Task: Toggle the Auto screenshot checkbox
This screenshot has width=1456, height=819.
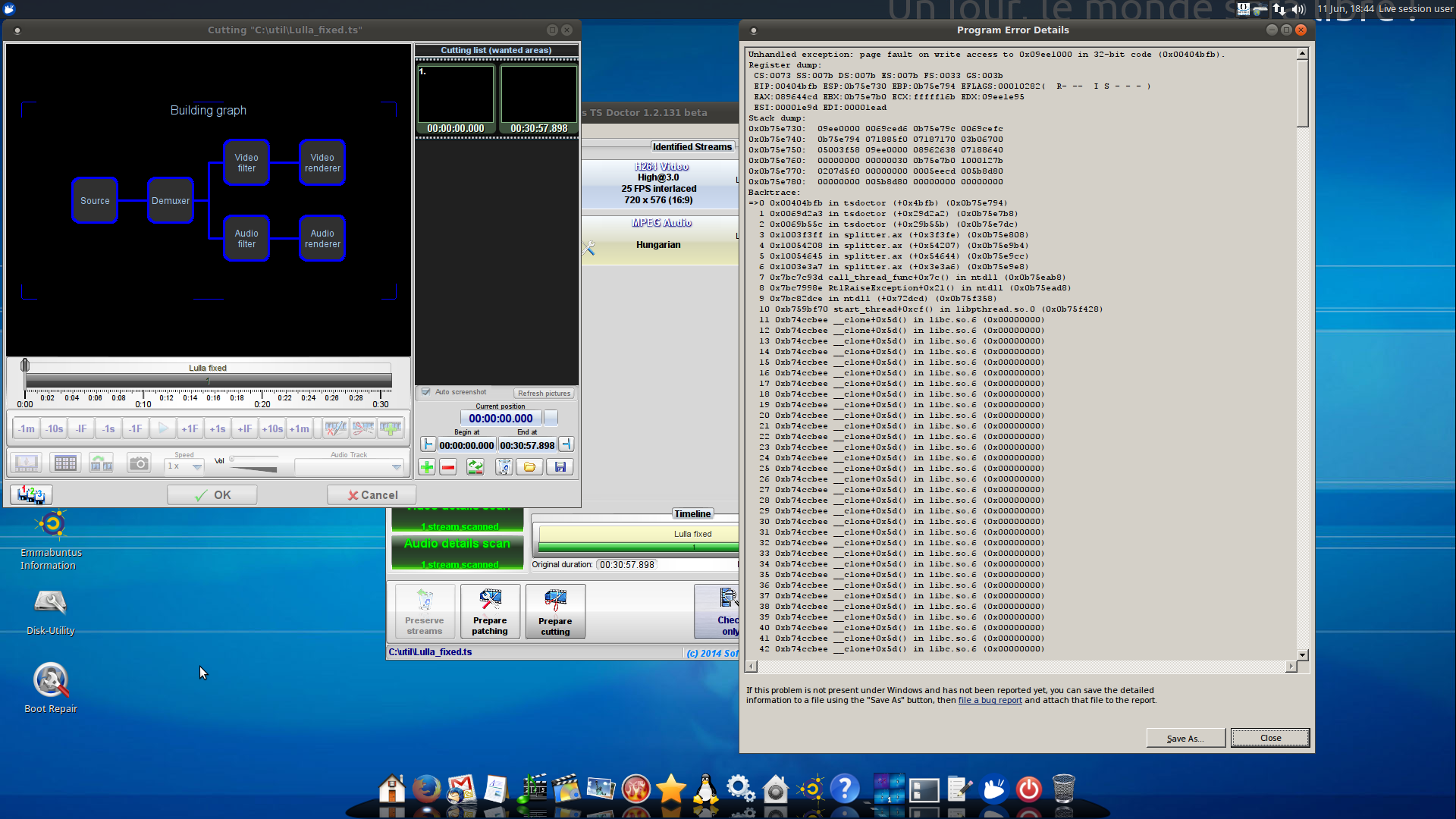Action: (x=426, y=392)
